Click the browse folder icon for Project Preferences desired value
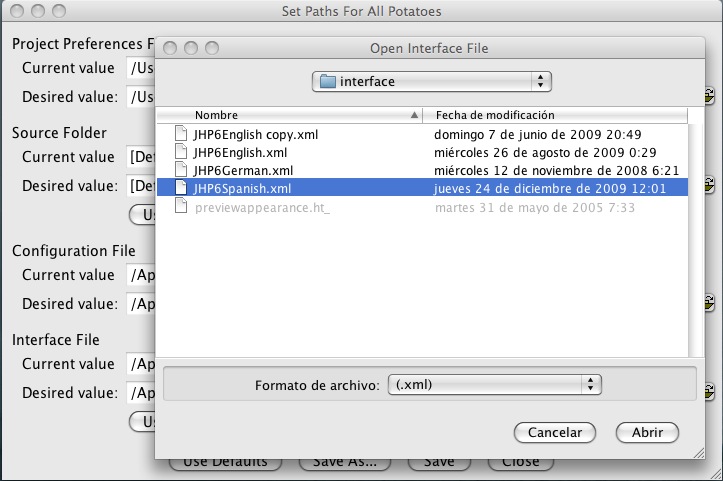723x481 pixels. (x=710, y=96)
